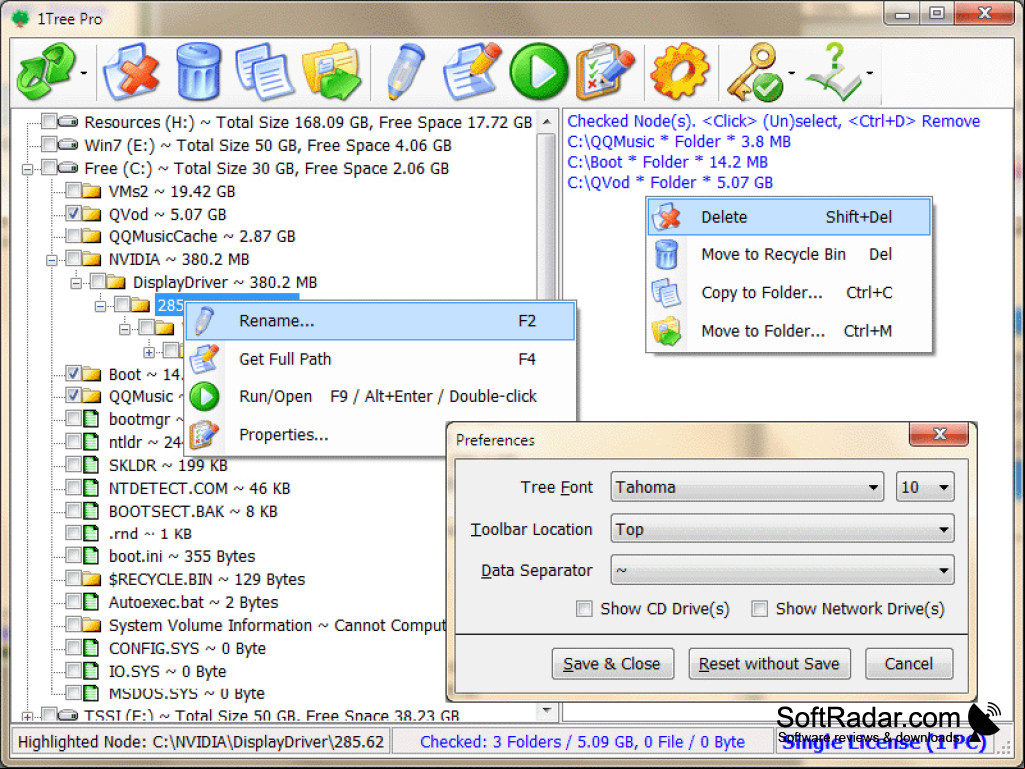
Task: Click the 1Tree Pro title bar tree icon
Action: (20, 18)
